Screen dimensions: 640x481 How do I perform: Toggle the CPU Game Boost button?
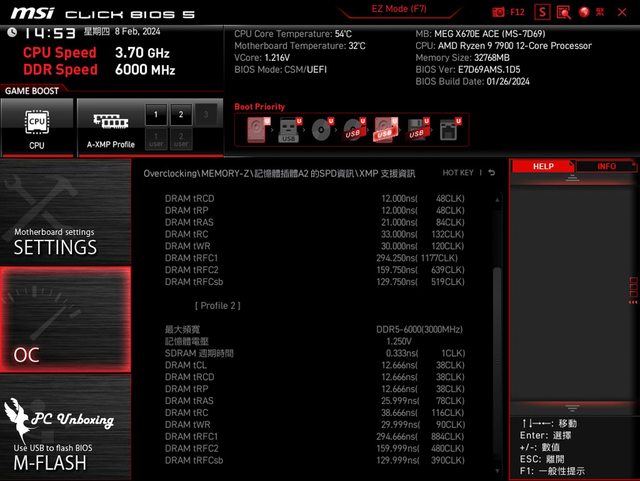coord(37,128)
